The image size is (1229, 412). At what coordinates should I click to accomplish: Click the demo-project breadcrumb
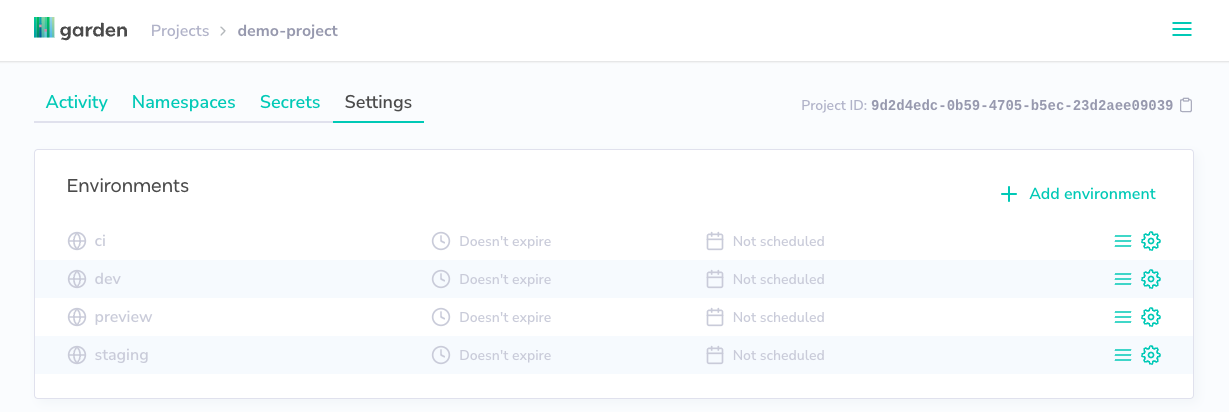pos(288,31)
